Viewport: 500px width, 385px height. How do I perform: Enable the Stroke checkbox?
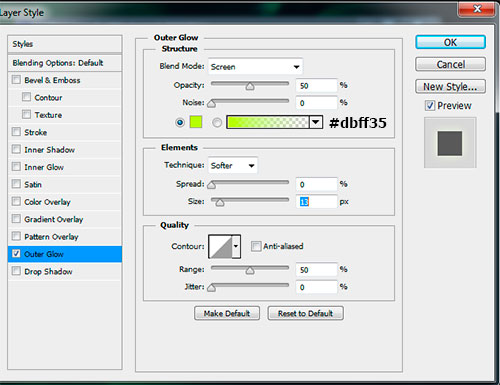coord(16,132)
